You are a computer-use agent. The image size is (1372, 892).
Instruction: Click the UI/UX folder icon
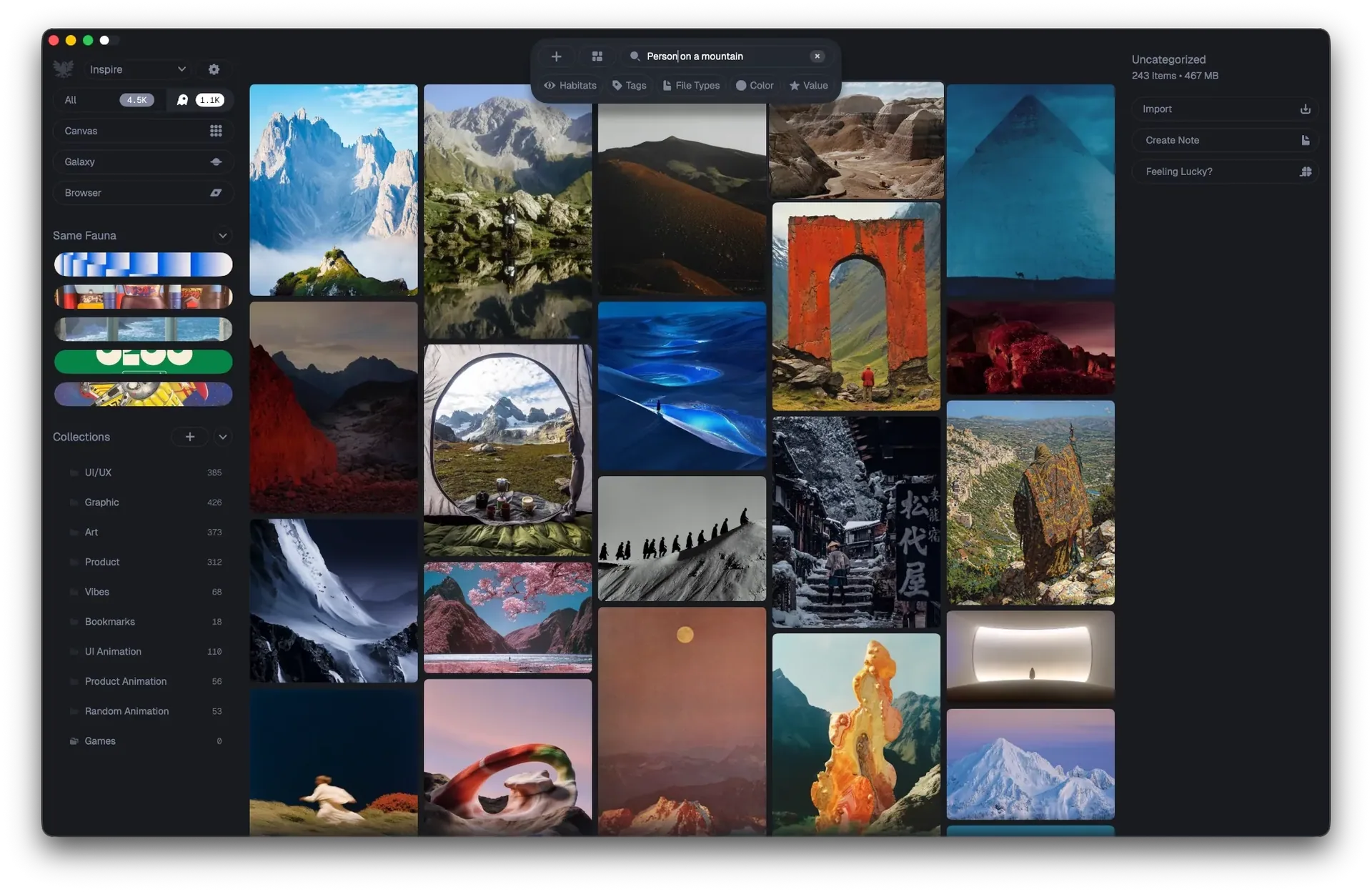coord(74,472)
